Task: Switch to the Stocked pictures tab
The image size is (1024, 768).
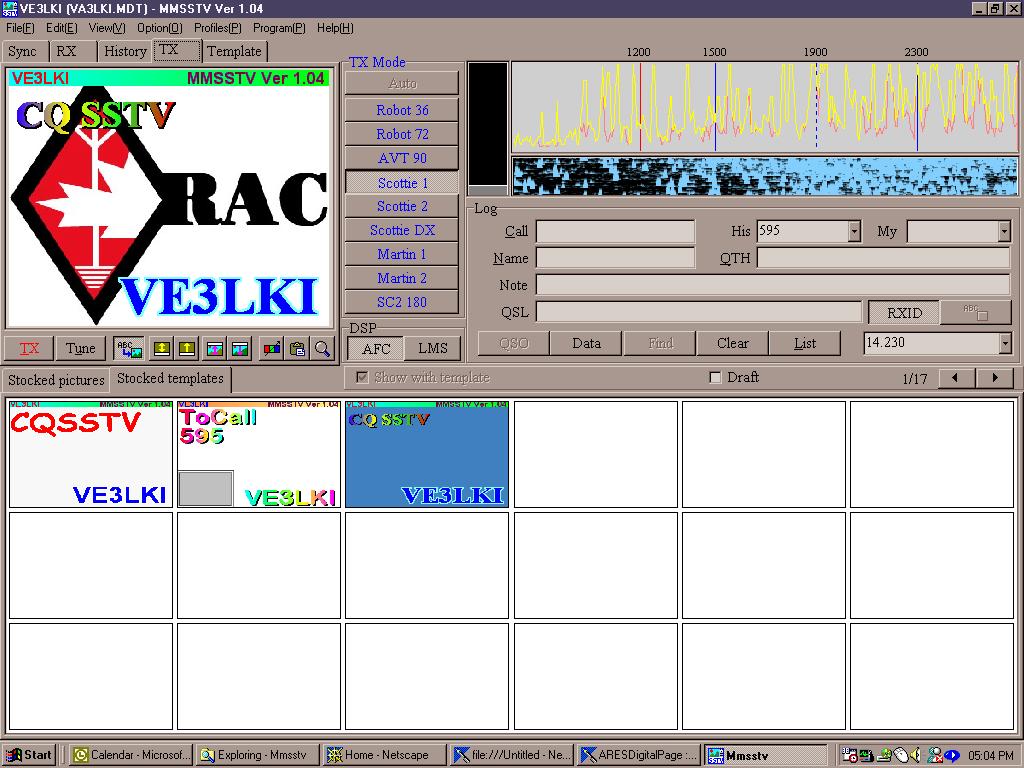Action: click(x=56, y=380)
